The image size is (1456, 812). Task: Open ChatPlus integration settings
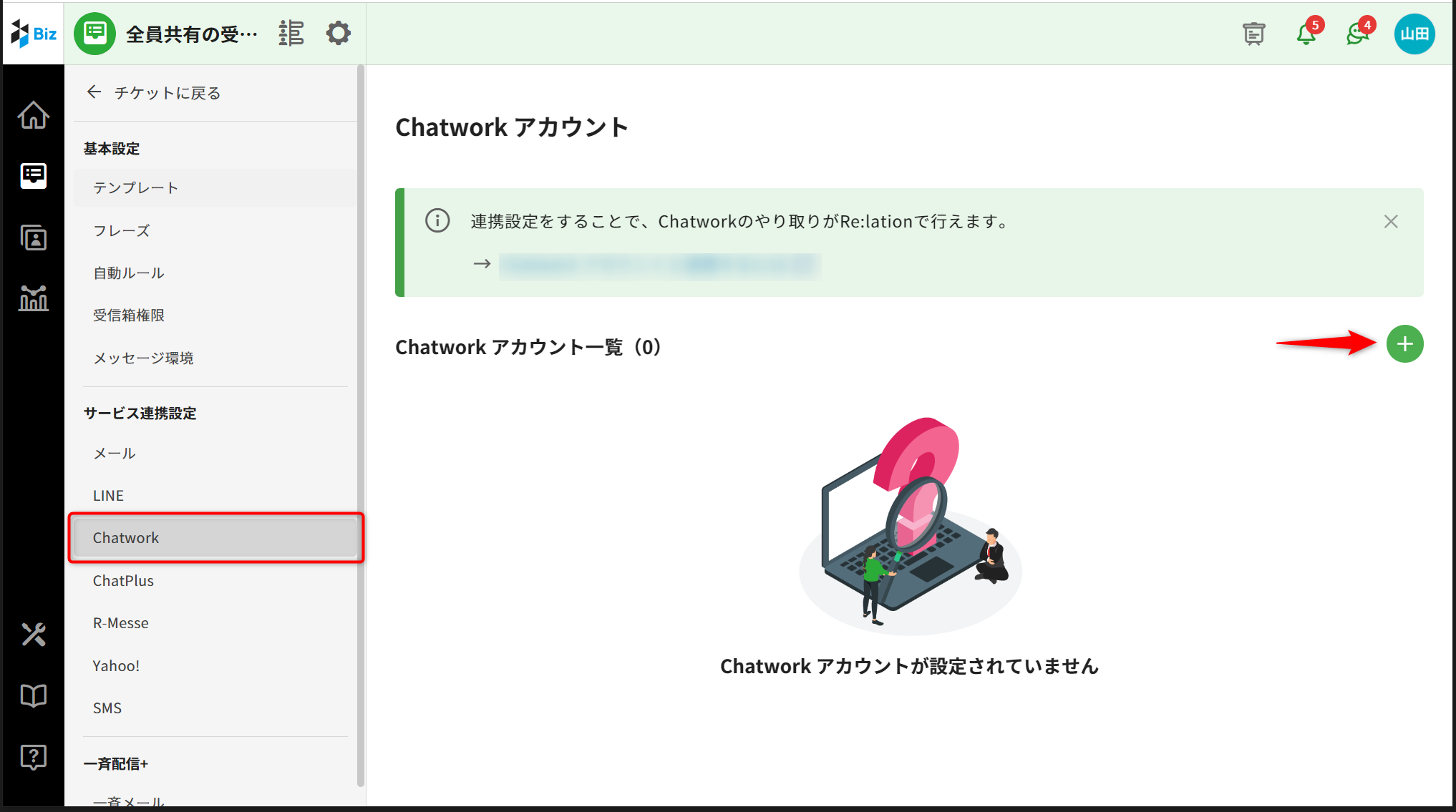(215, 581)
